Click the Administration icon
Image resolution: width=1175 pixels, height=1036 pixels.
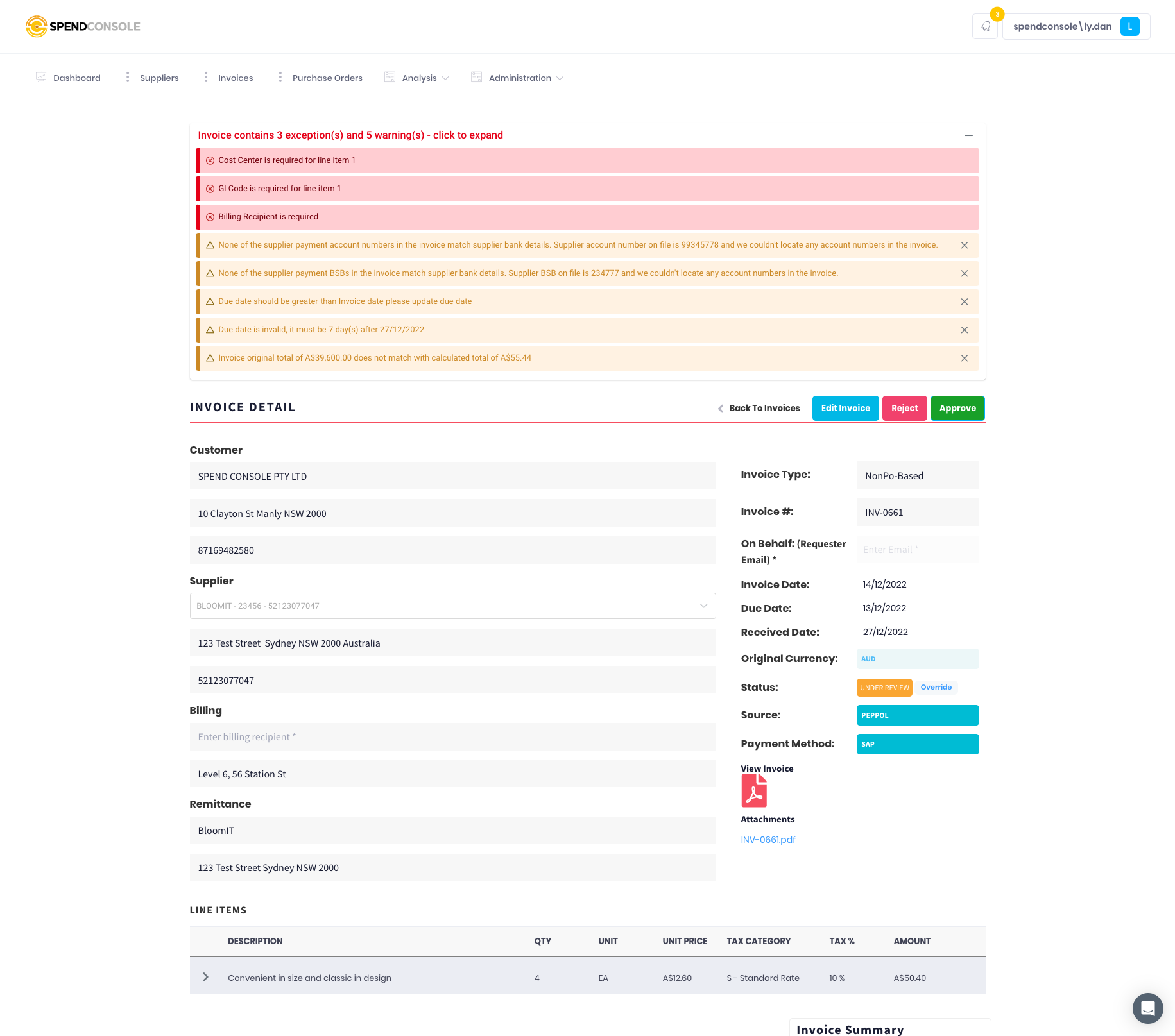pyautogui.click(x=476, y=76)
